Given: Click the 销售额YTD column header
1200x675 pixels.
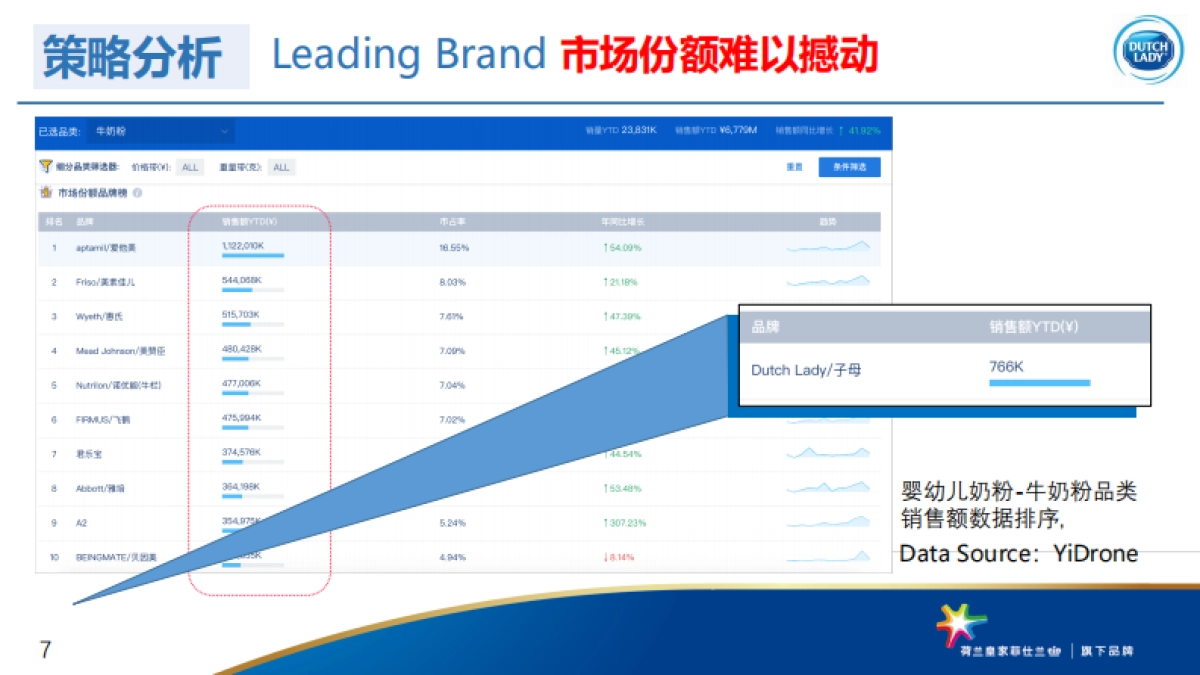Looking at the screenshot, I should pos(249,222).
